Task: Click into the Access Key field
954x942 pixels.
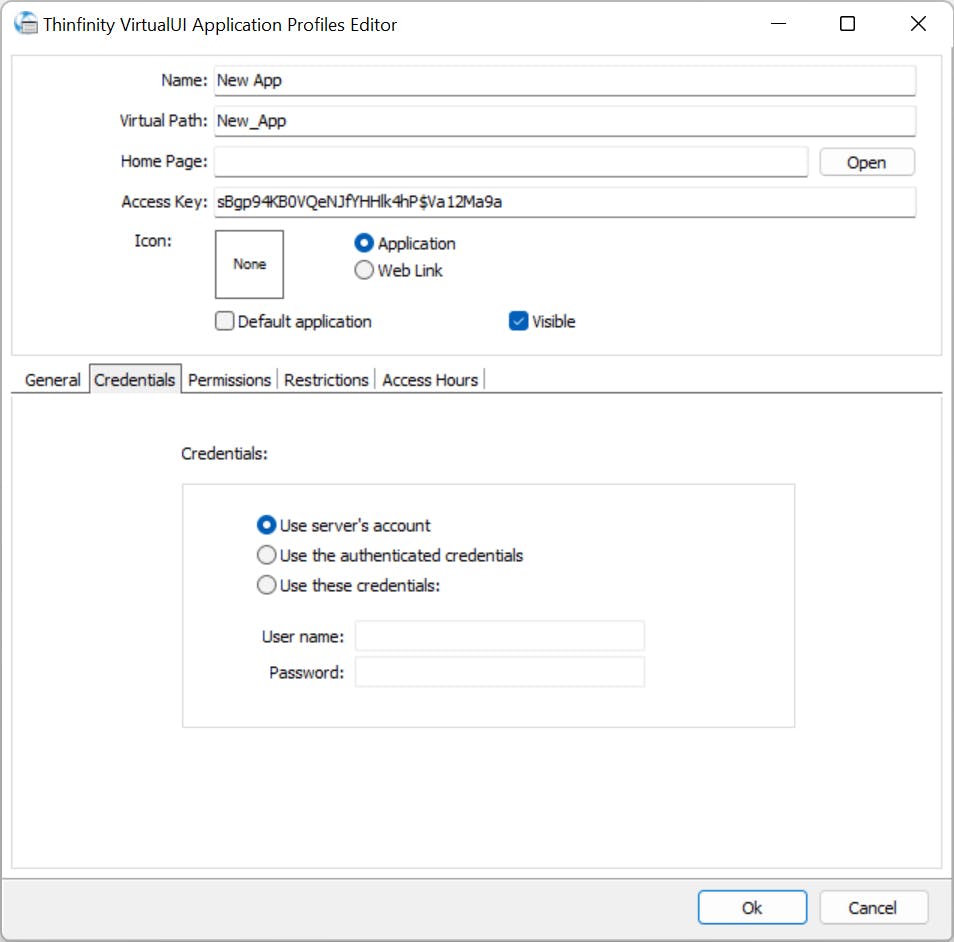Action: 564,202
